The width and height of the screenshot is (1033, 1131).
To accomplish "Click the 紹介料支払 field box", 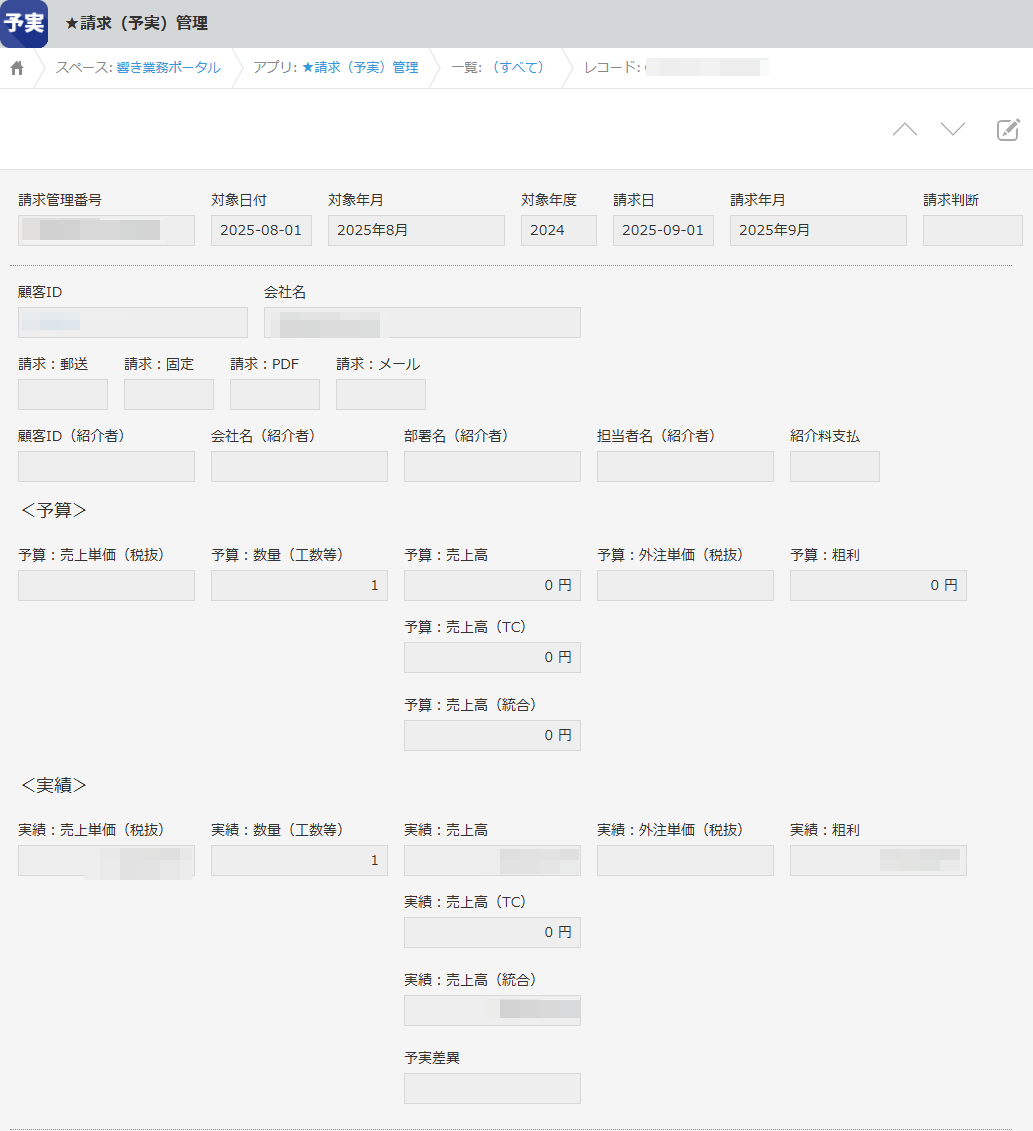I will point(834,467).
